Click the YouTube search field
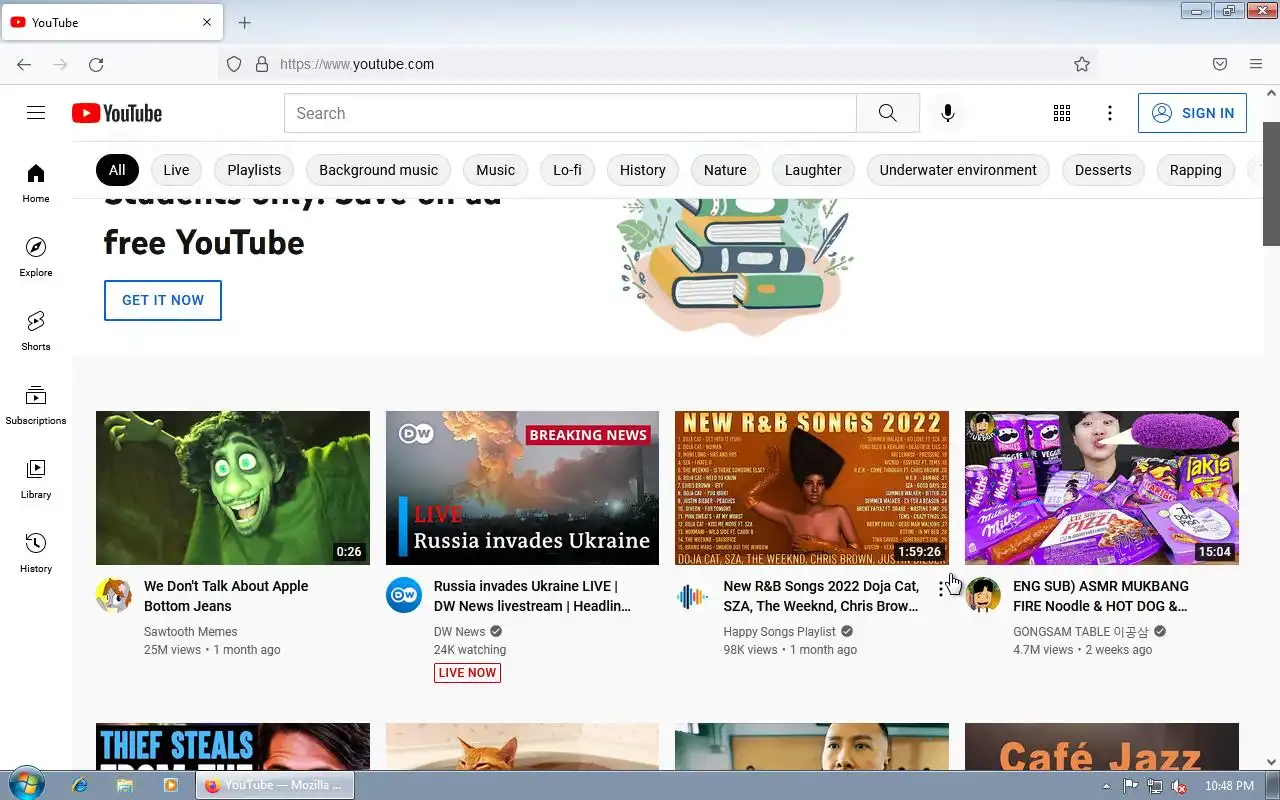This screenshot has height=800, width=1280. [570, 113]
